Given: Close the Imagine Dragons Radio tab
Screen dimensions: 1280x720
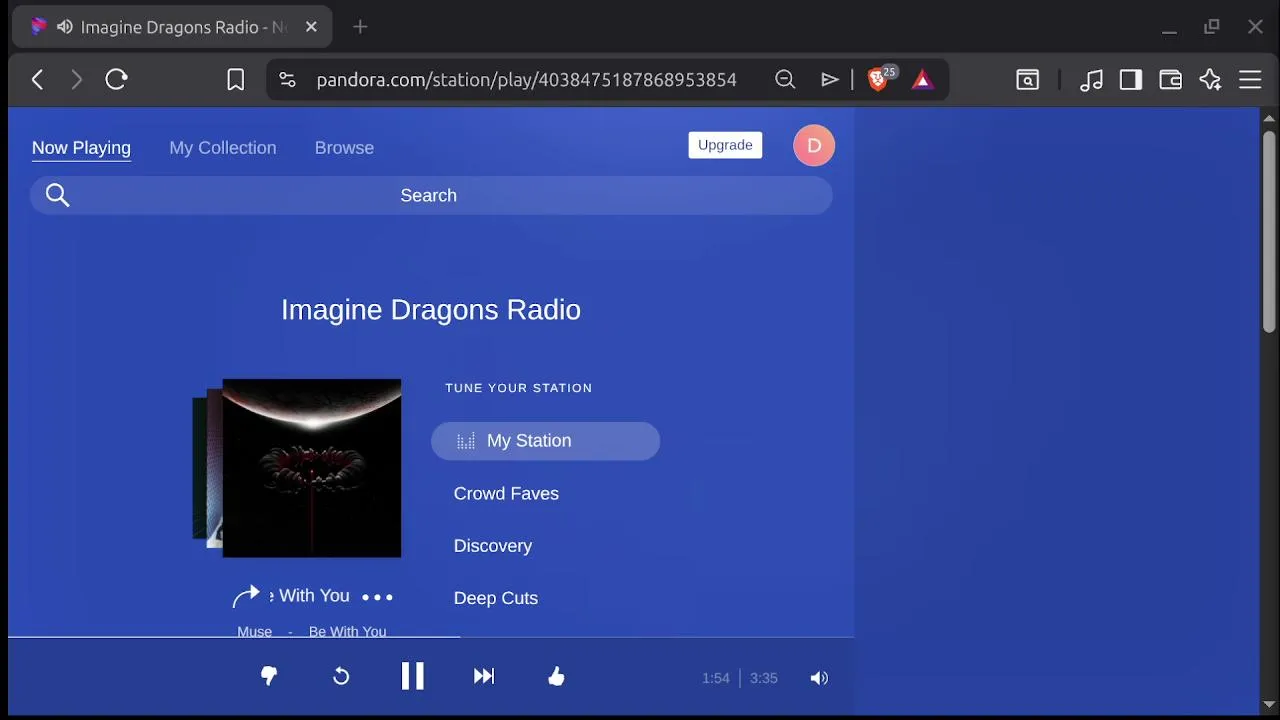Looking at the screenshot, I should click(x=311, y=27).
